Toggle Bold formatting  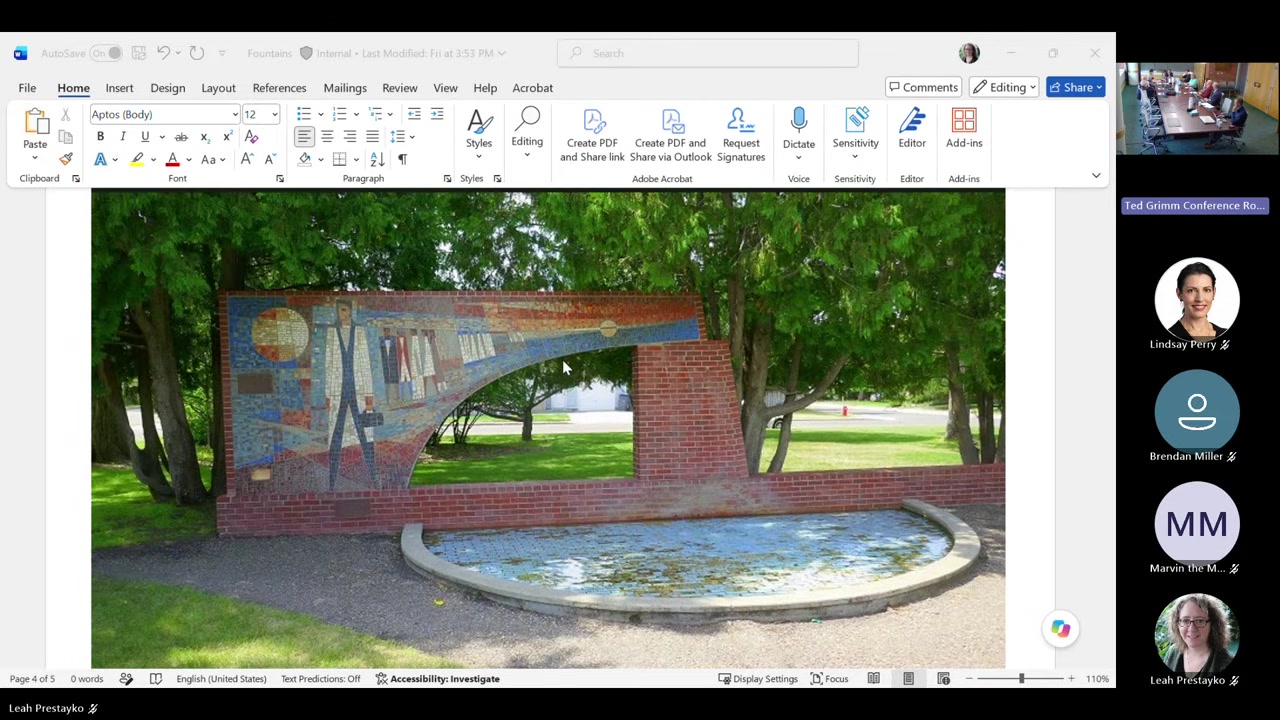[100, 137]
